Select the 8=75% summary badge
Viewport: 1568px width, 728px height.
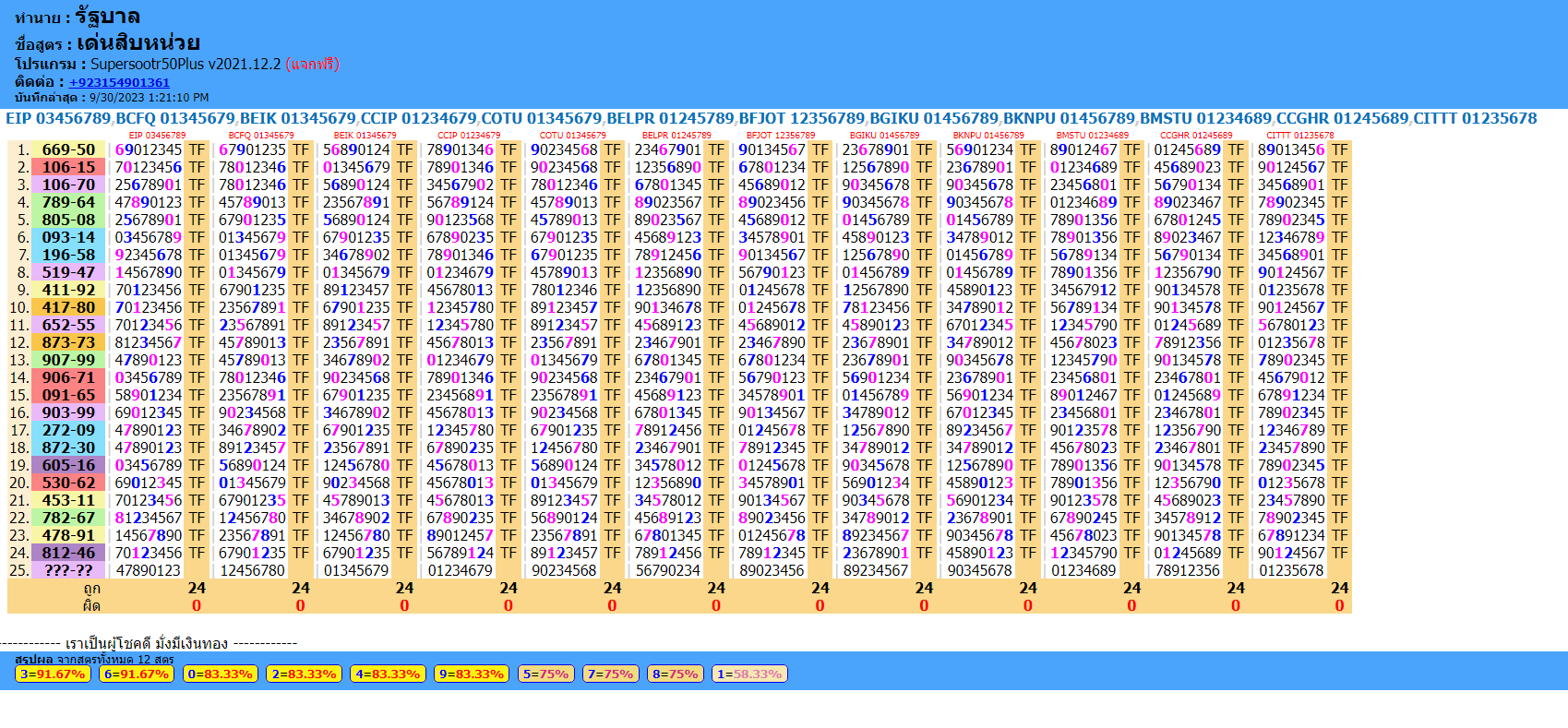pyautogui.click(x=676, y=674)
